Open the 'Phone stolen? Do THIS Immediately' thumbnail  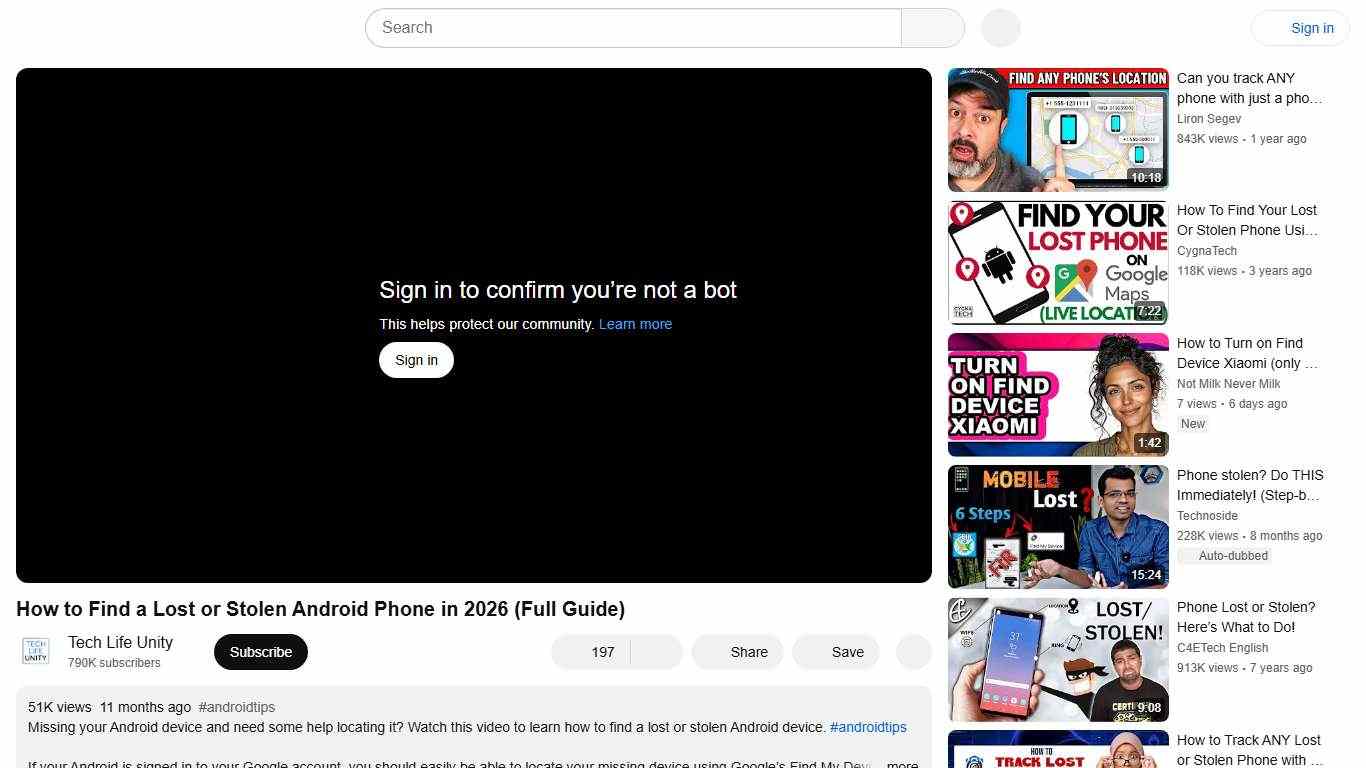point(1057,527)
